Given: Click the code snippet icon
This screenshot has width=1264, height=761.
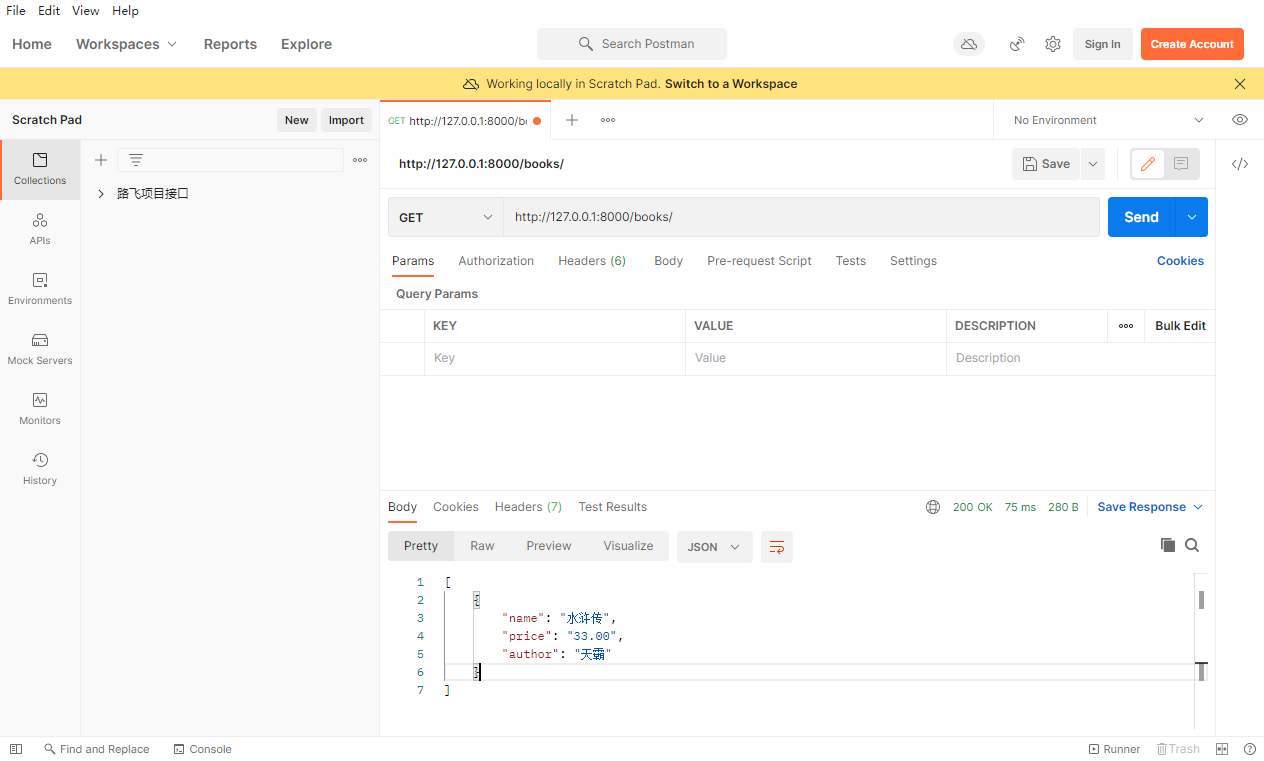Looking at the screenshot, I should (x=1240, y=164).
